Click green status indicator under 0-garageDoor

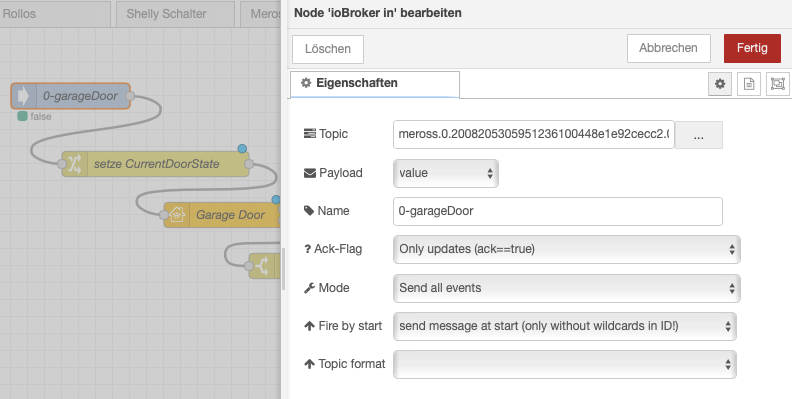pyautogui.click(x=22, y=116)
